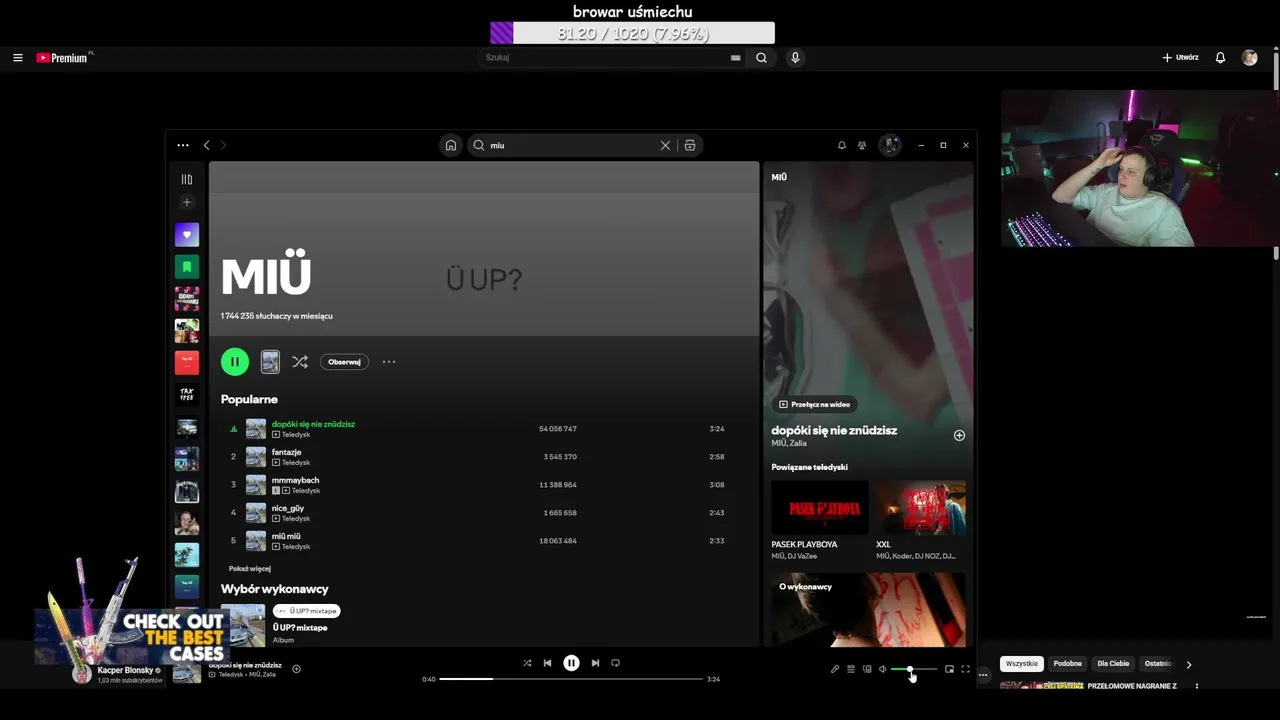Open YouTube account avatar menu
This screenshot has height=720, width=1280.
coord(1249,58)
